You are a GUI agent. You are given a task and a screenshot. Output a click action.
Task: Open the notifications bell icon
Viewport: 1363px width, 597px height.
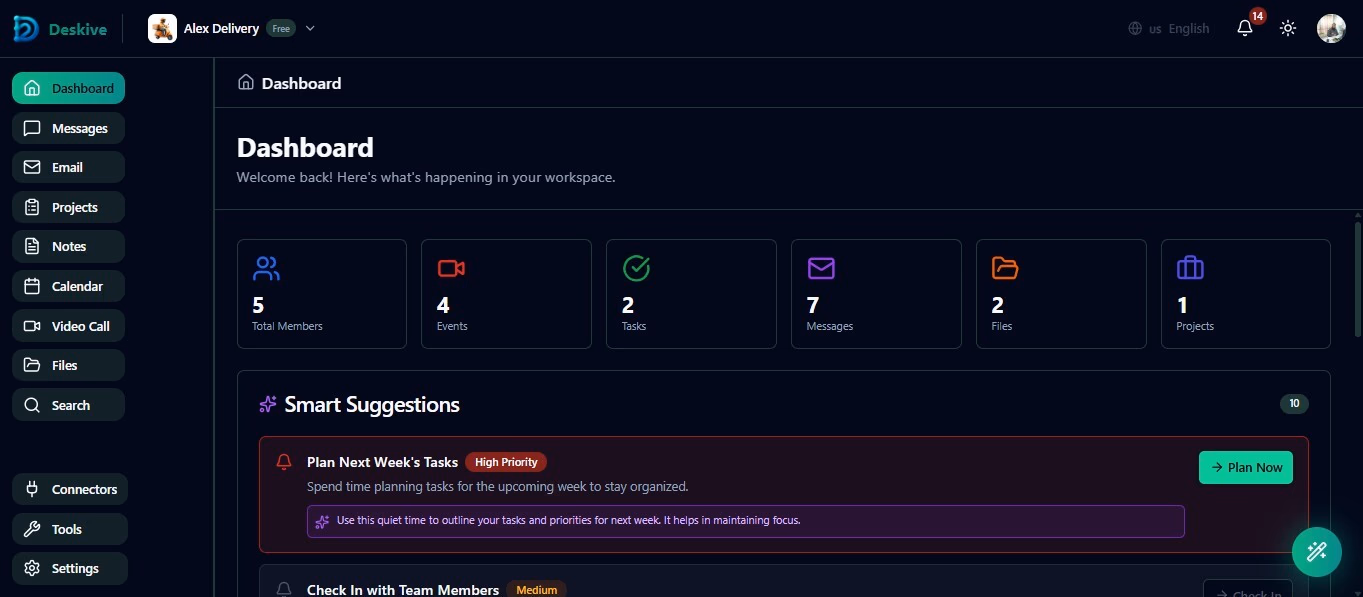(x=1245, y=28)
